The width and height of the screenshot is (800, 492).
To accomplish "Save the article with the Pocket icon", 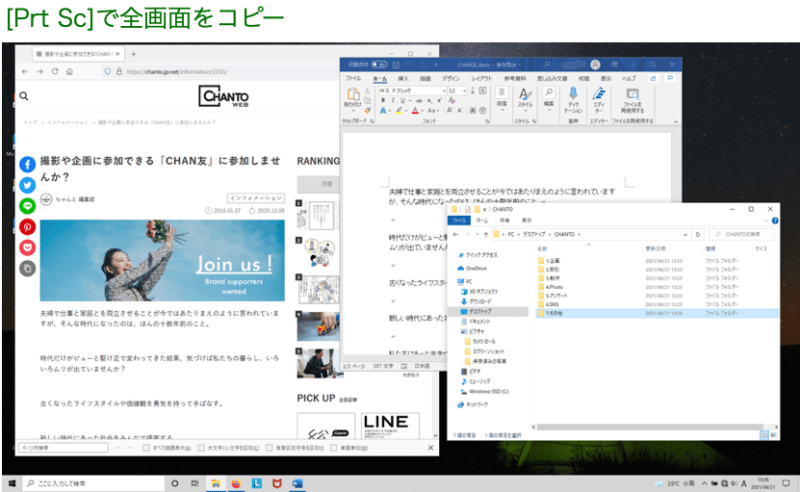I will [27, 247].
